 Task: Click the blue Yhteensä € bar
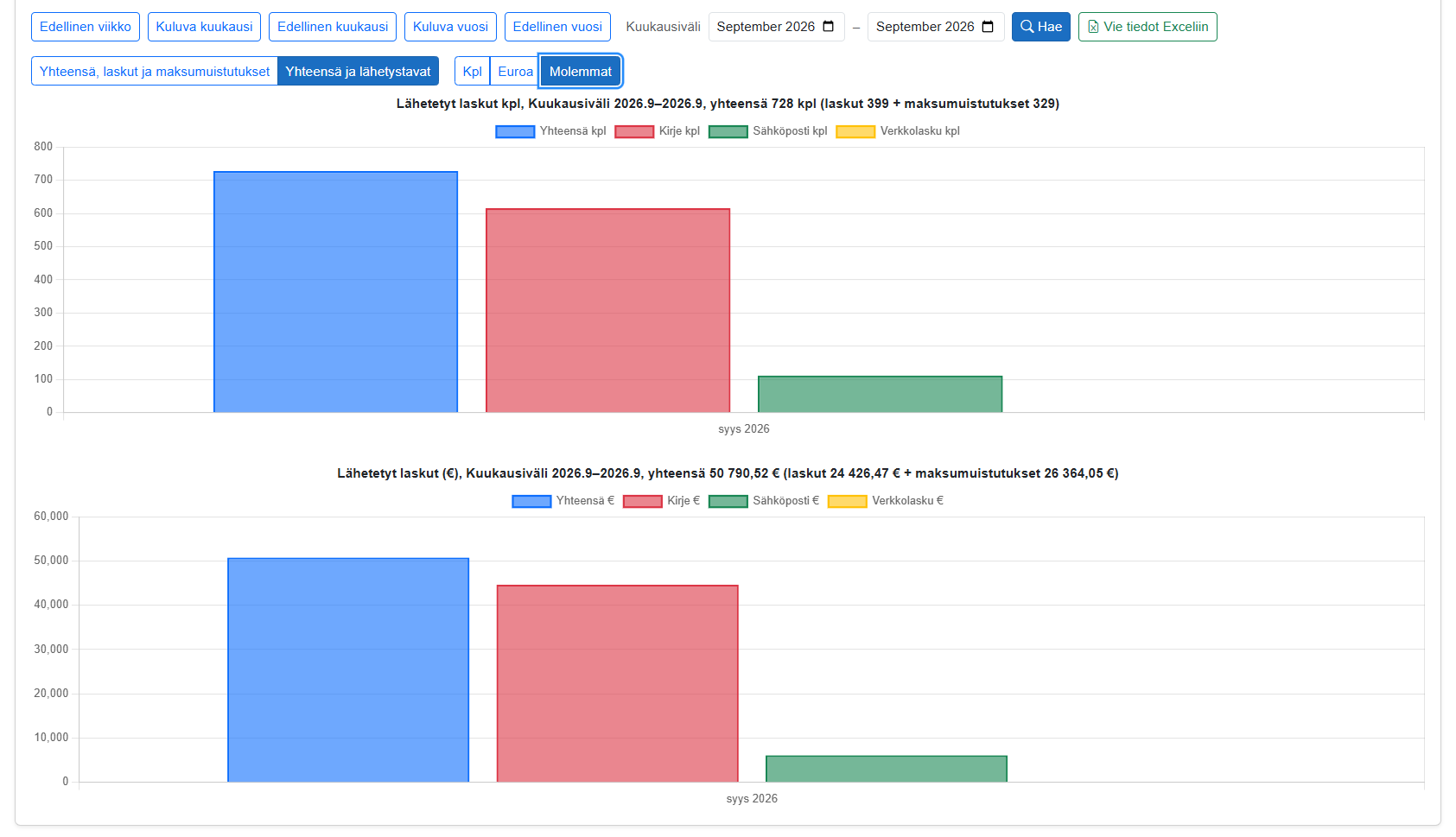(348, 670)
